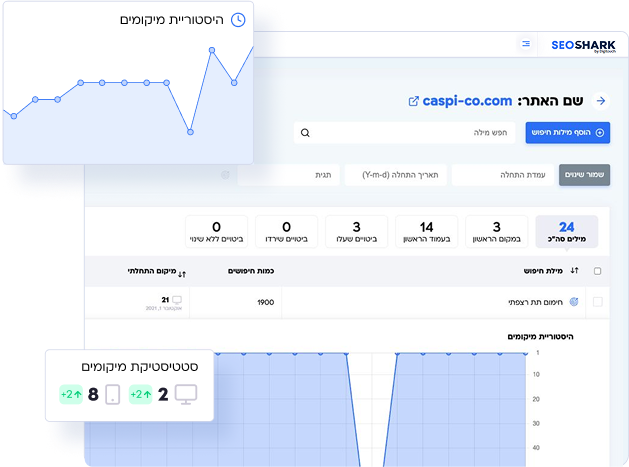This screenshot has width=629, height=467.
Task: Click the מיקום התחלתי column header
Action: tap(152, 271)
